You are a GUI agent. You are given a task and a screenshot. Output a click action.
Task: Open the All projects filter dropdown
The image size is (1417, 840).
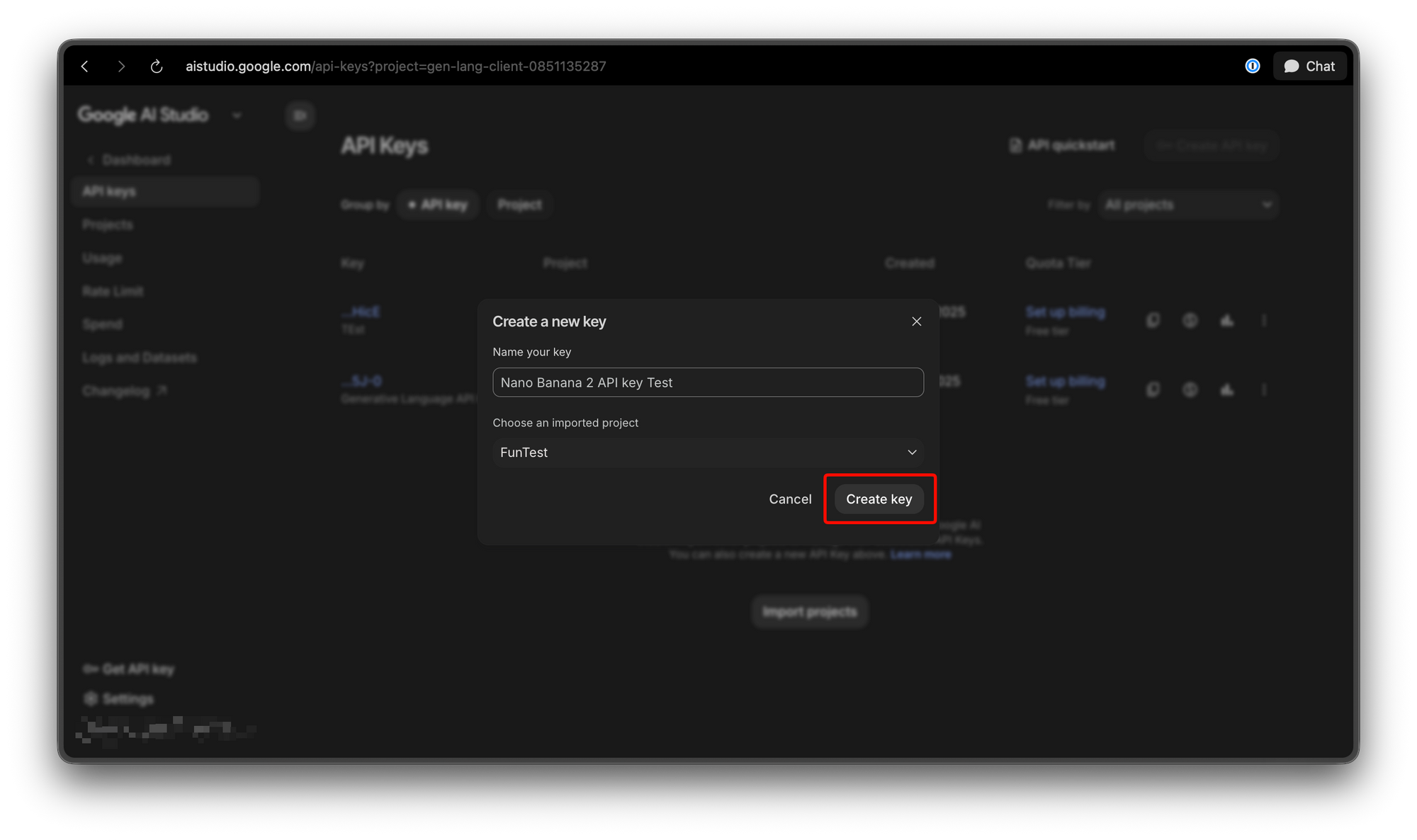(x=1188, y=205)
